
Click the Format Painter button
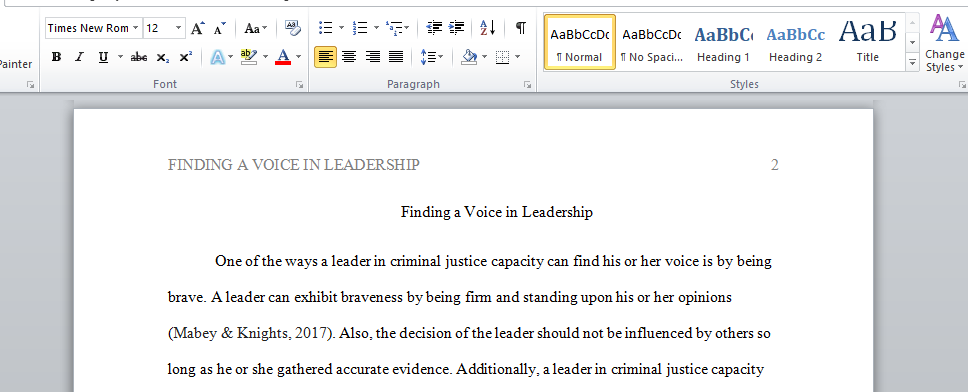(x=15, y=64)
